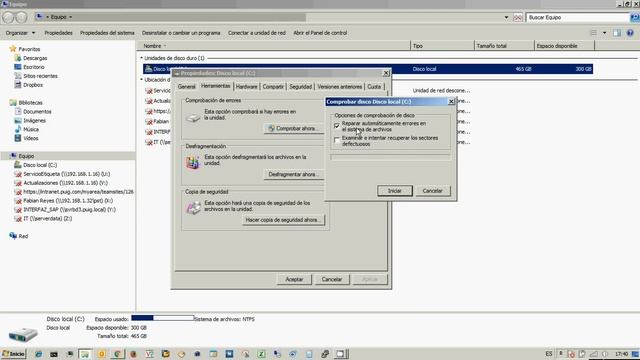Viewport: 640px width, 360px height.
Task: Click the large drive icon in details pane
Action: (x=23, y=334)
